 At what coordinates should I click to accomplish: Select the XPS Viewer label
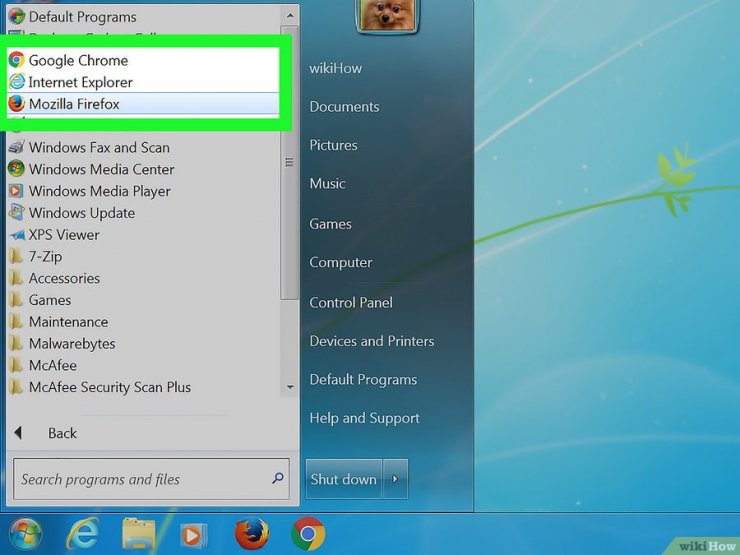point(64,235)
